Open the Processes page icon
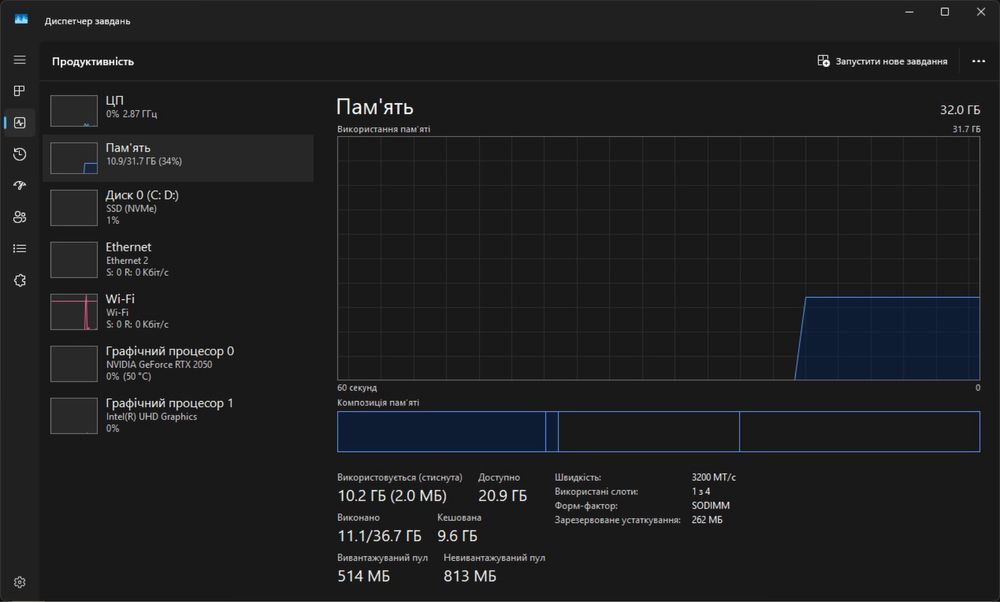The width and height of the screenshot is (1000, 602). 20,91
